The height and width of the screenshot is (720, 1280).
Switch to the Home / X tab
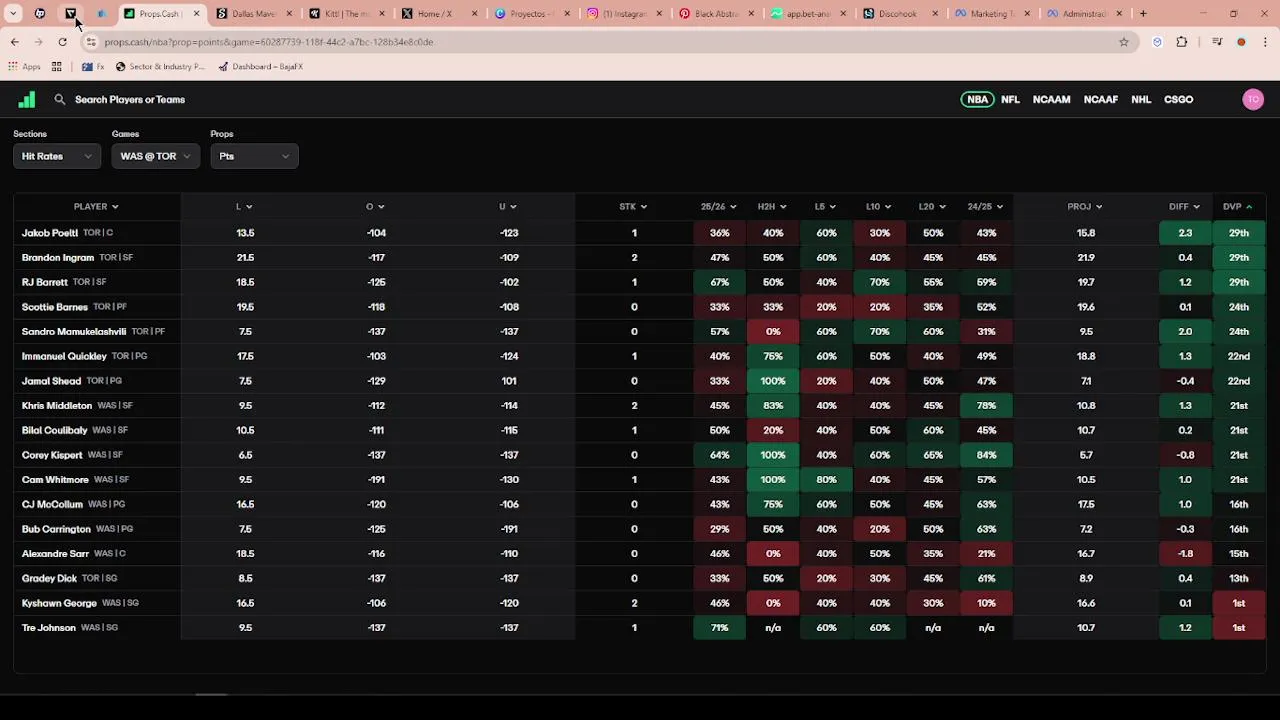437,14
